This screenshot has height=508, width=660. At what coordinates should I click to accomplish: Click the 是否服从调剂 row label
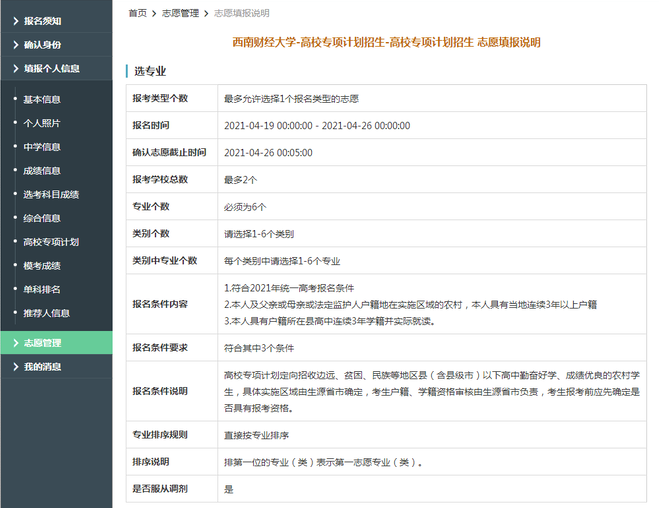point(160,489)
